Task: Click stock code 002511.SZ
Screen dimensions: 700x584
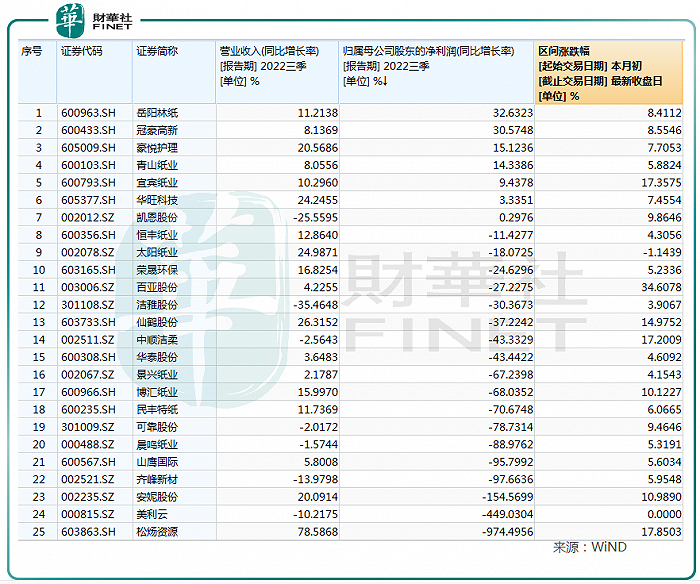Action: point(88,340)
